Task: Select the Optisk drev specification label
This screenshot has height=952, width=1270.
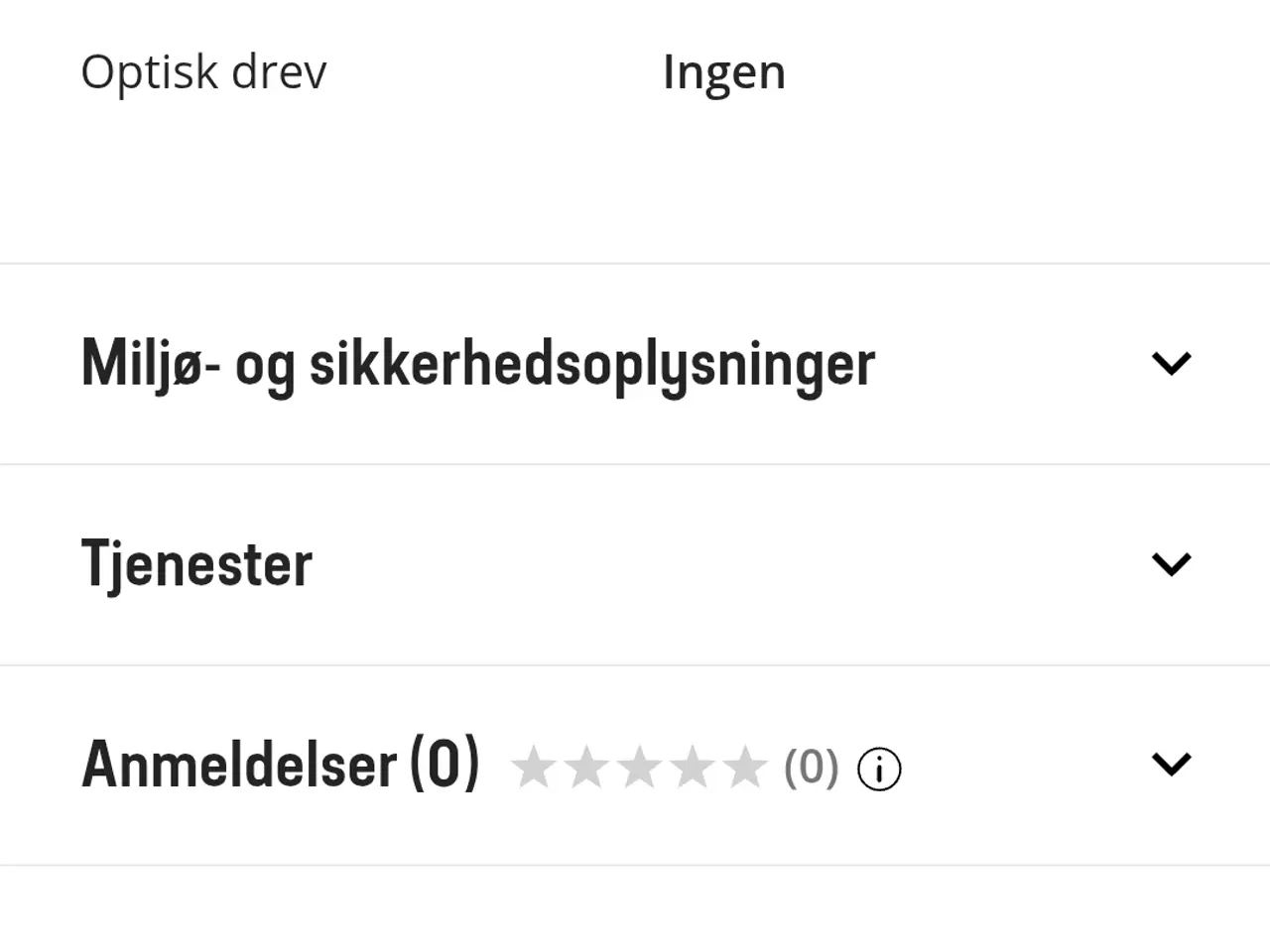Action: (x=203, y=72)
